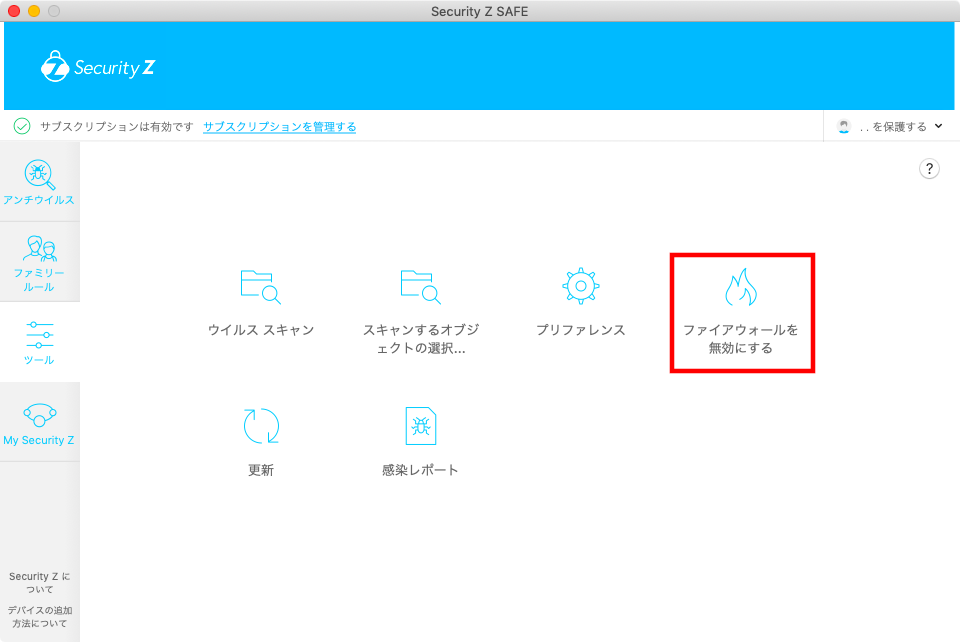
Task: Expand the を保護する dropdown chevron
Action: pos(938,127)
